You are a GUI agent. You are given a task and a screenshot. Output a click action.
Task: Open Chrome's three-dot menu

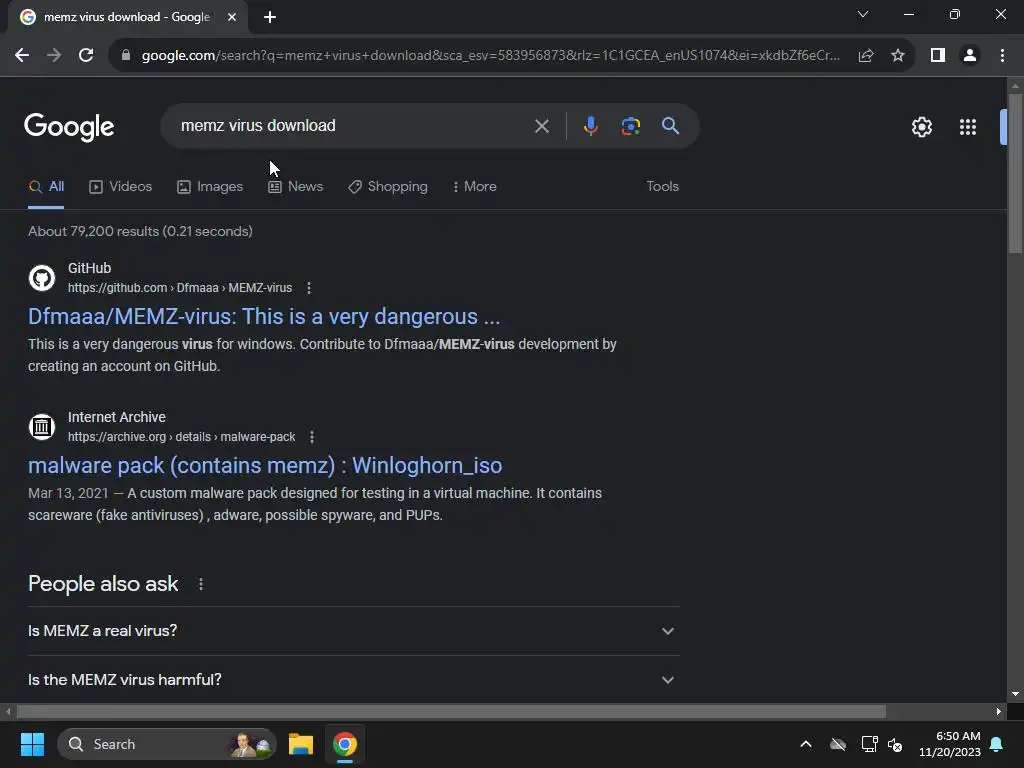click(x=1002, y=56)
